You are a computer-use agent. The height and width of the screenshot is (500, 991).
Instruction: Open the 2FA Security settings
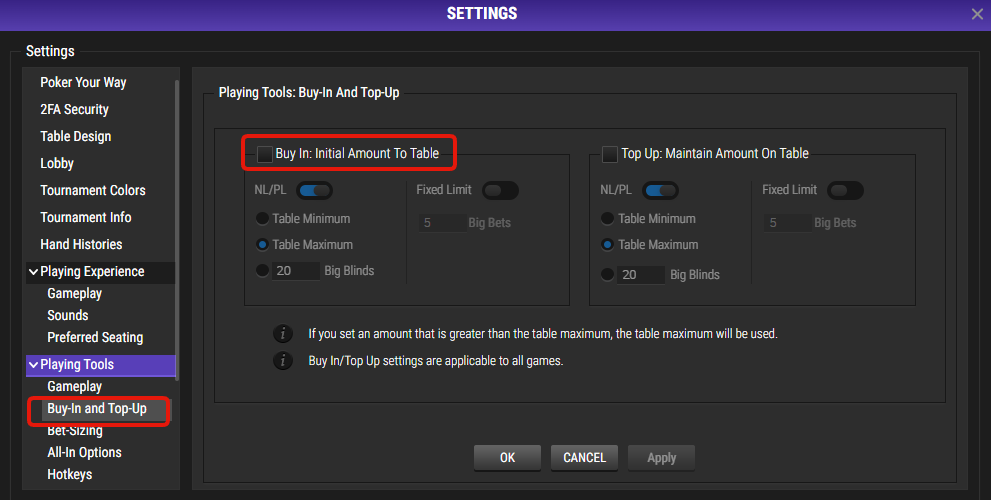click(74, 109)
